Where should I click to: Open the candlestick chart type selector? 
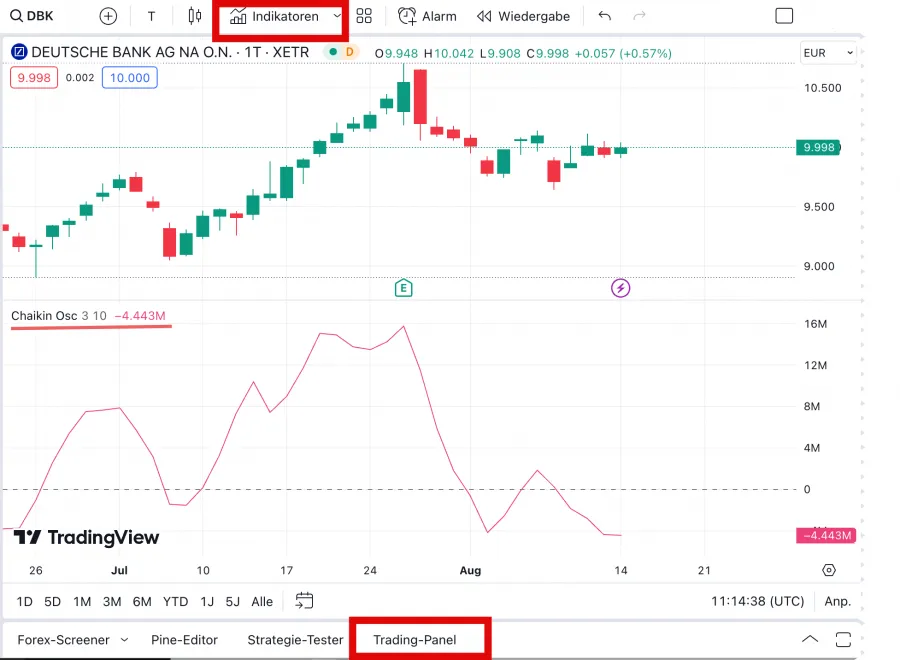193,16
